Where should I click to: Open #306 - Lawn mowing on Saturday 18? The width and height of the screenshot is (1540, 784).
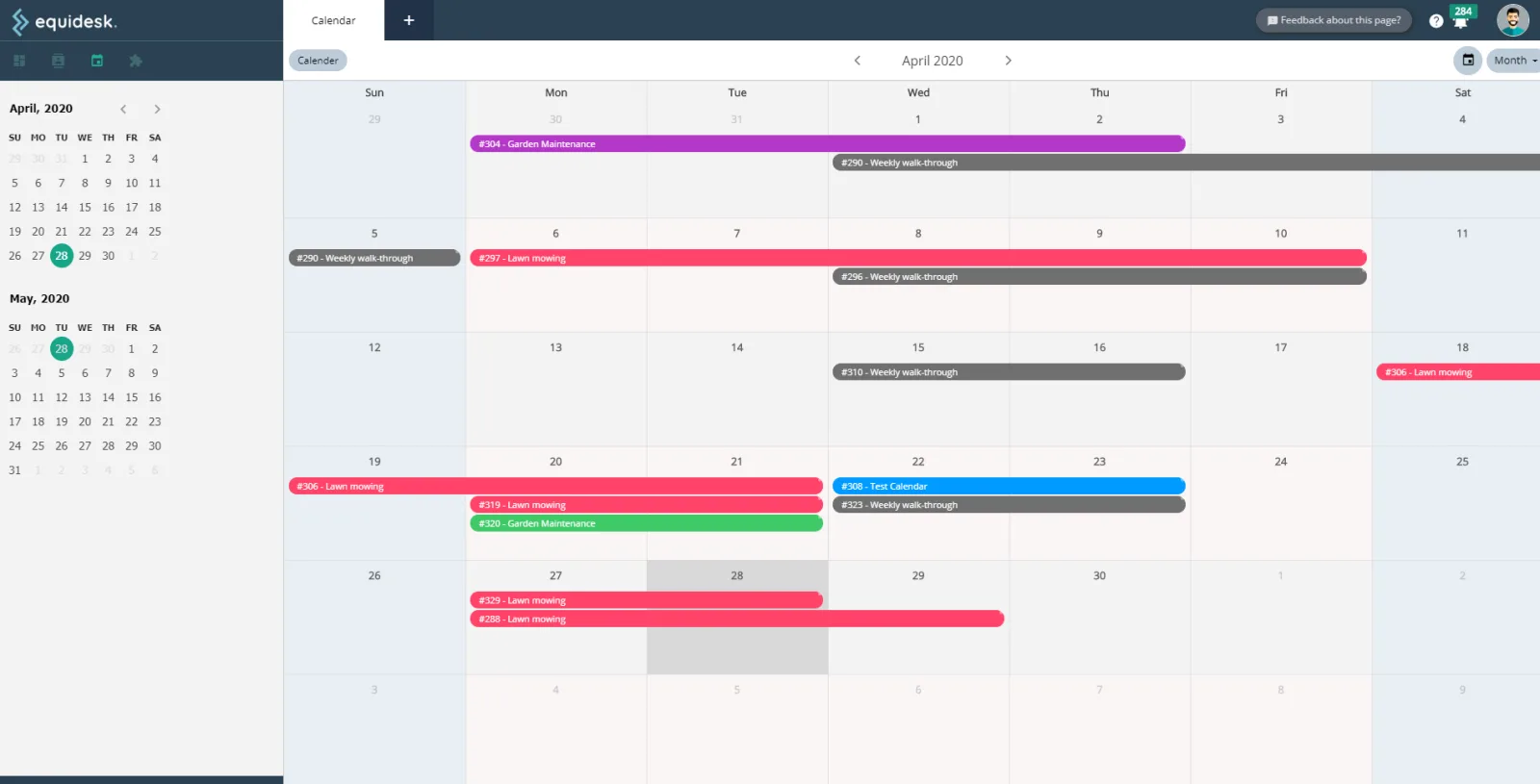(x=1458, y=371)
